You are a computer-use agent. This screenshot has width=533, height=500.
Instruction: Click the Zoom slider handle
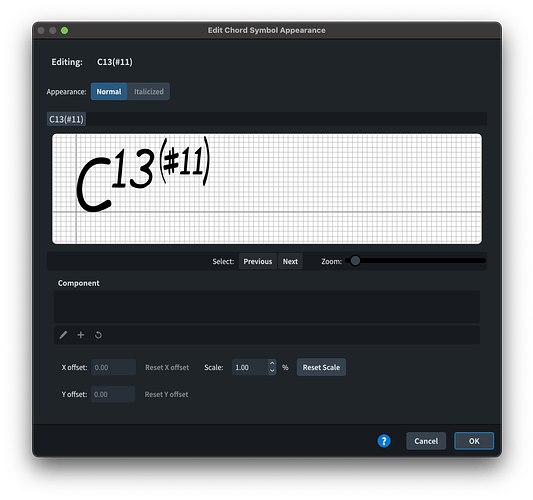[x=355, y=261]
